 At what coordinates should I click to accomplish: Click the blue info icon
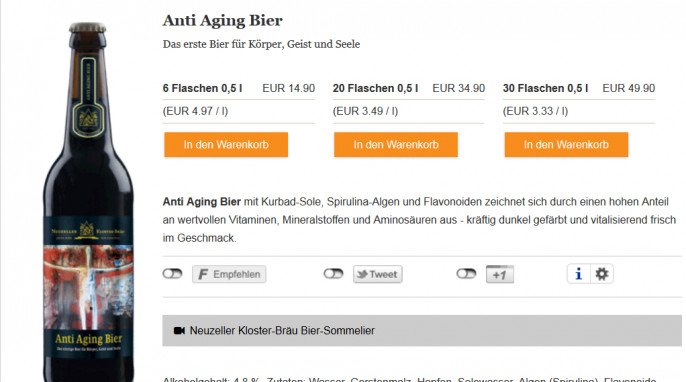[578, 274]
